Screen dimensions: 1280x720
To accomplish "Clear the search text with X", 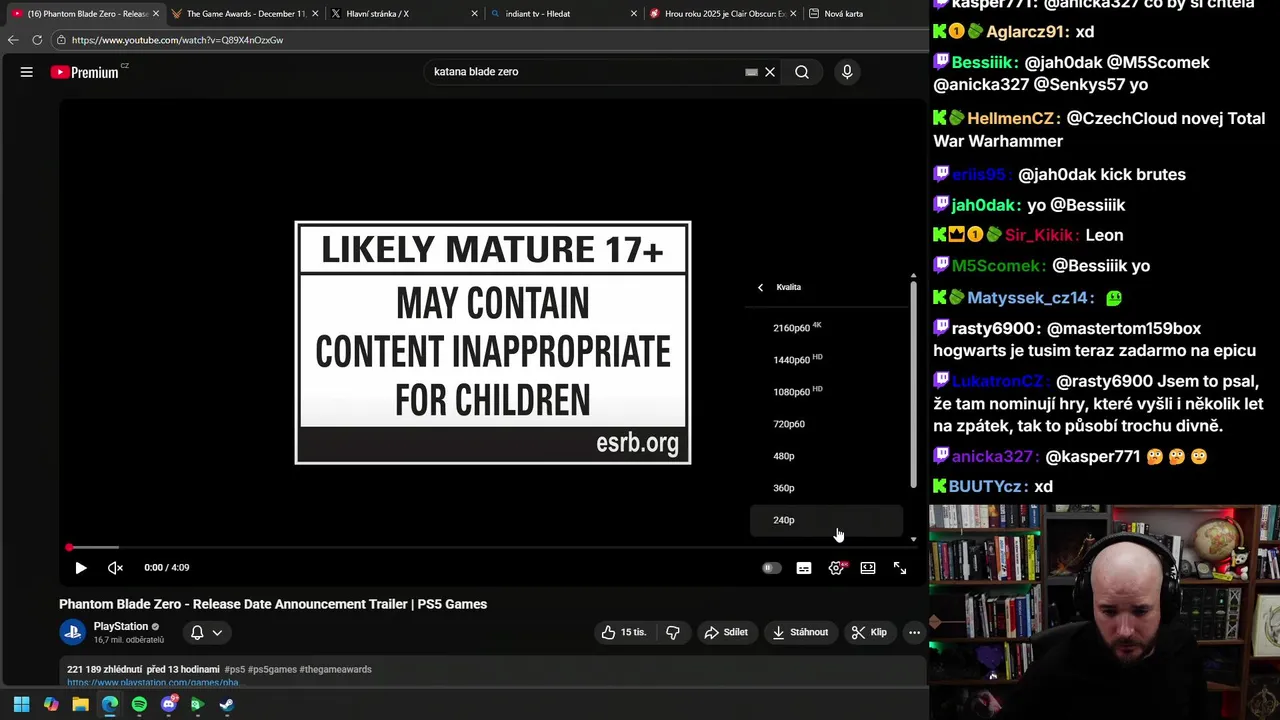I will pos(770,72).
